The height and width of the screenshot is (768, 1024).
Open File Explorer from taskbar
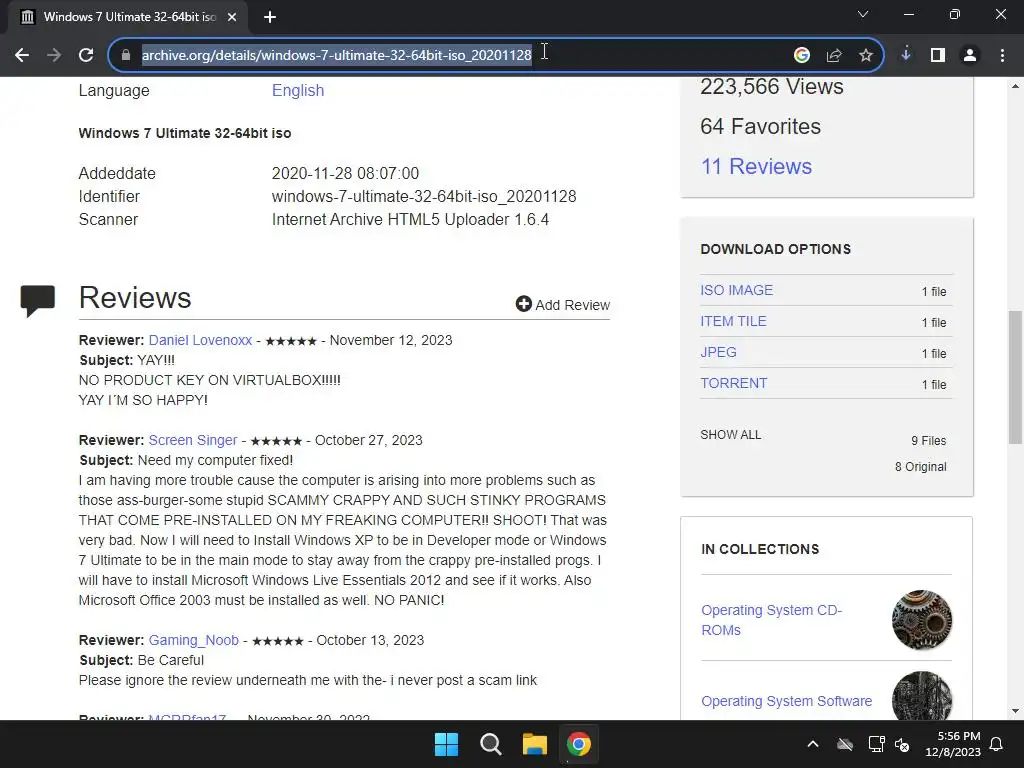point(534,744)
